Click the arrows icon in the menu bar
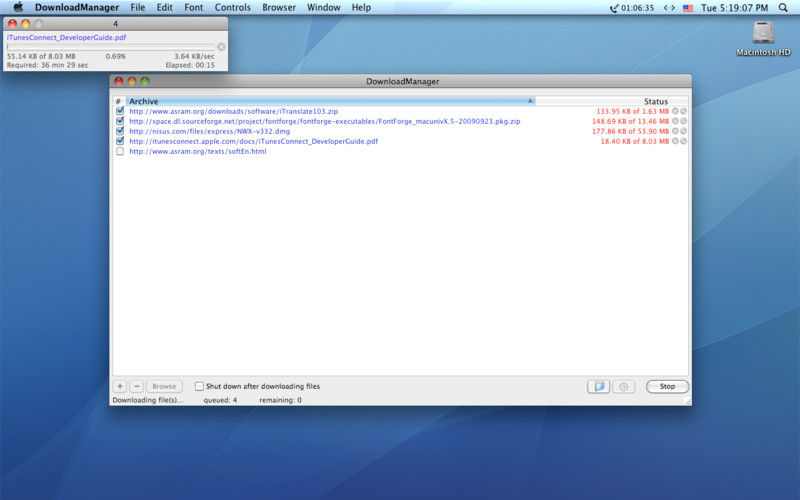 (669, 8)
